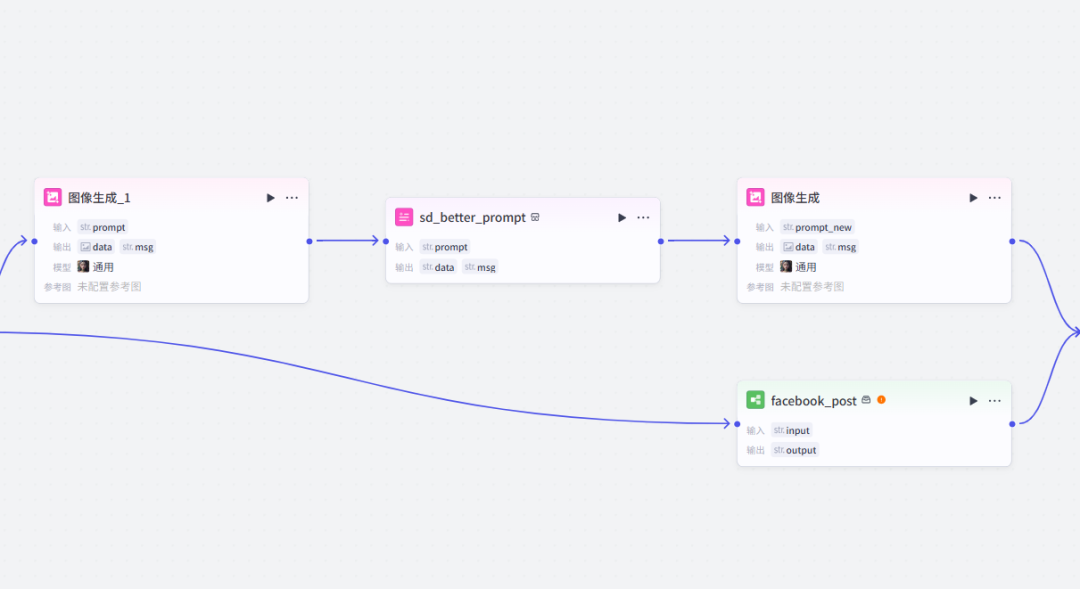Image resolution: width=1080 pixels, height=589 pixels.
Task: Run the 图像生成_1 node
Action: click(x=270, y=198)
